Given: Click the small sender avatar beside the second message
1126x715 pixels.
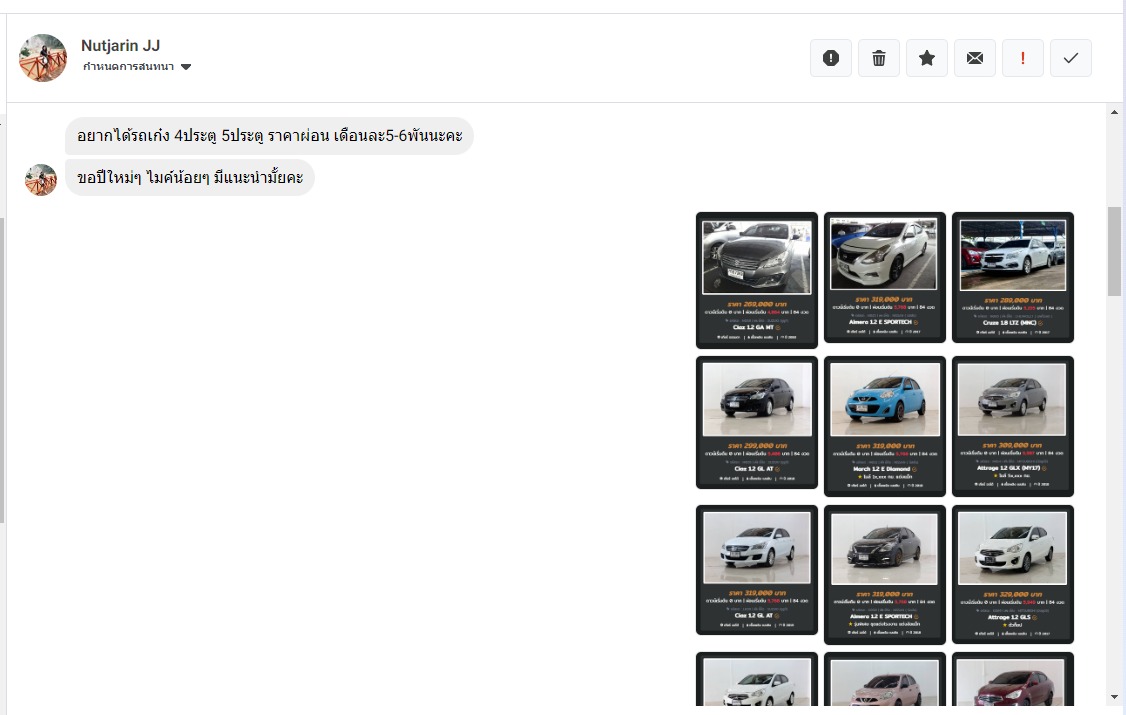Looking at the screenshot, I should [41, 179].
